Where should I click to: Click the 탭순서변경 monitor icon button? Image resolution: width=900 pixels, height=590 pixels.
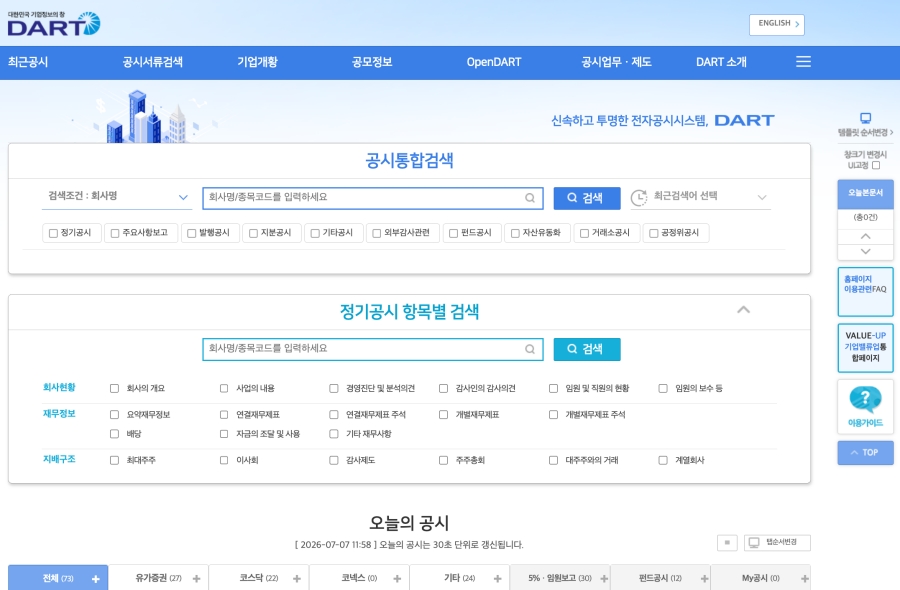coord(777,542)
